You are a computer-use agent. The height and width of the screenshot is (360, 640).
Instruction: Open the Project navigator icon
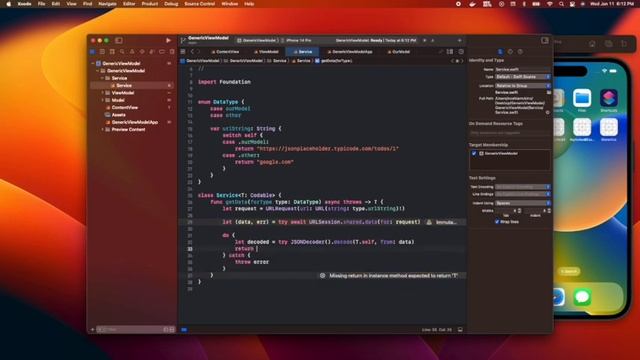pyautogui.click(x=93, y=52)
